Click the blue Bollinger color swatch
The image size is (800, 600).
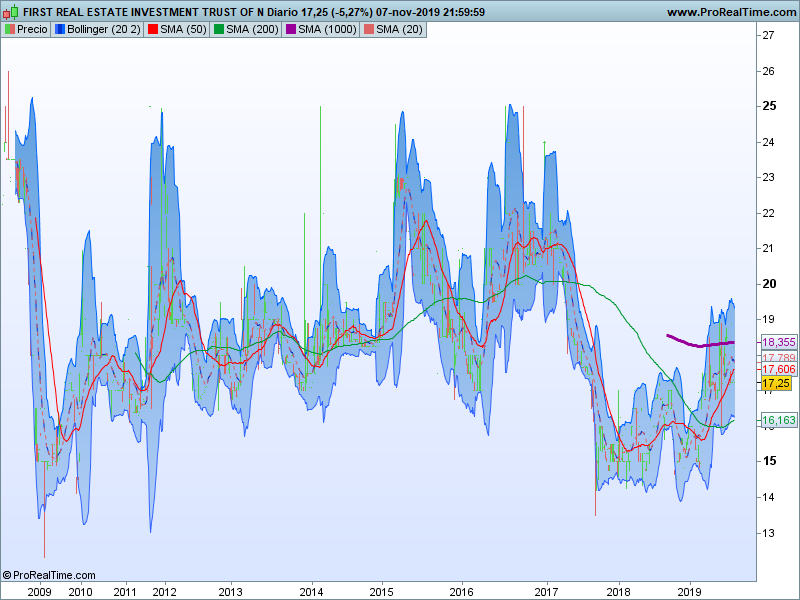tap(60, 30)
